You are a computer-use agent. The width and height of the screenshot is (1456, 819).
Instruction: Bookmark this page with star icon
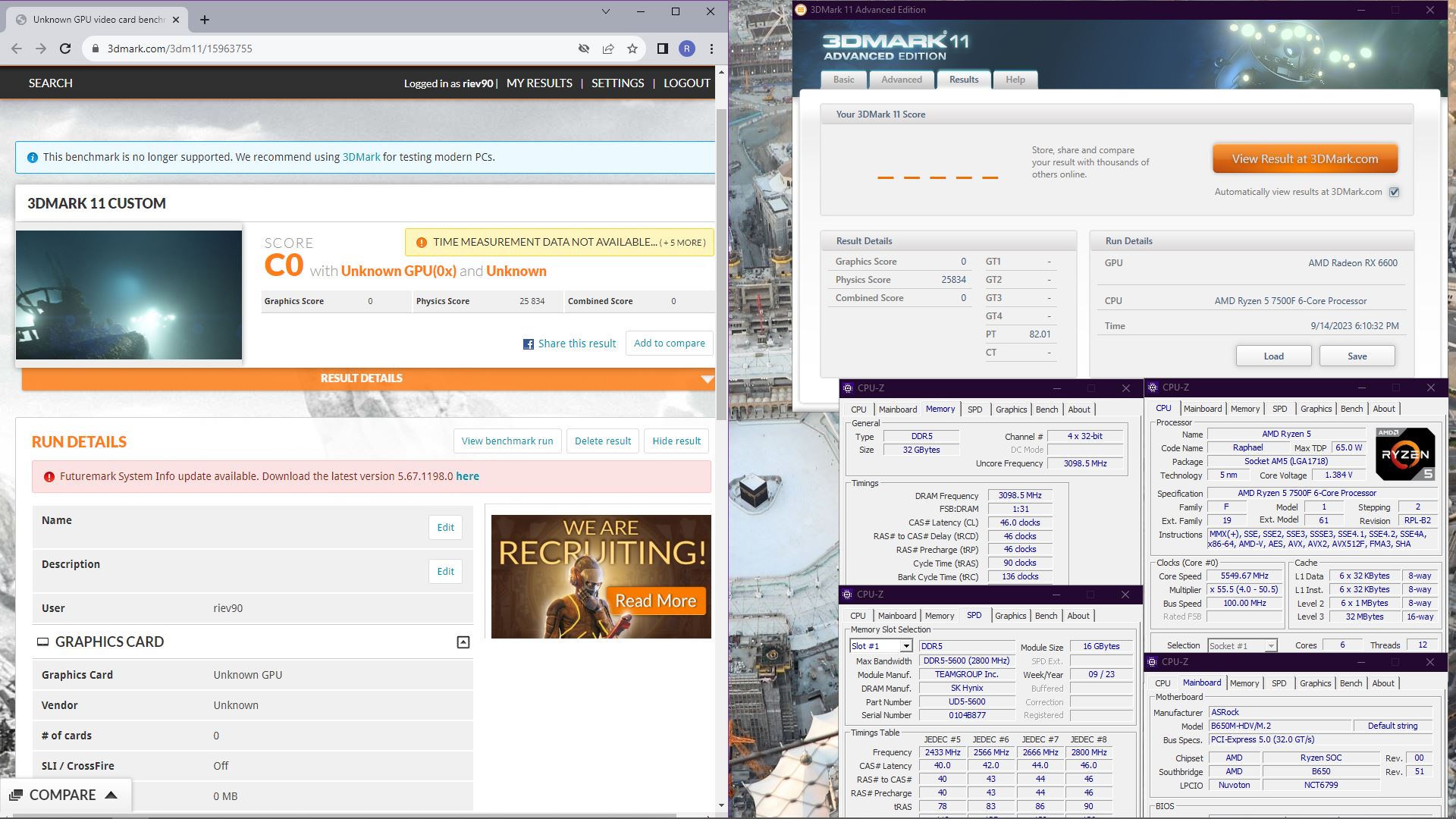click(x=632, y=49)
